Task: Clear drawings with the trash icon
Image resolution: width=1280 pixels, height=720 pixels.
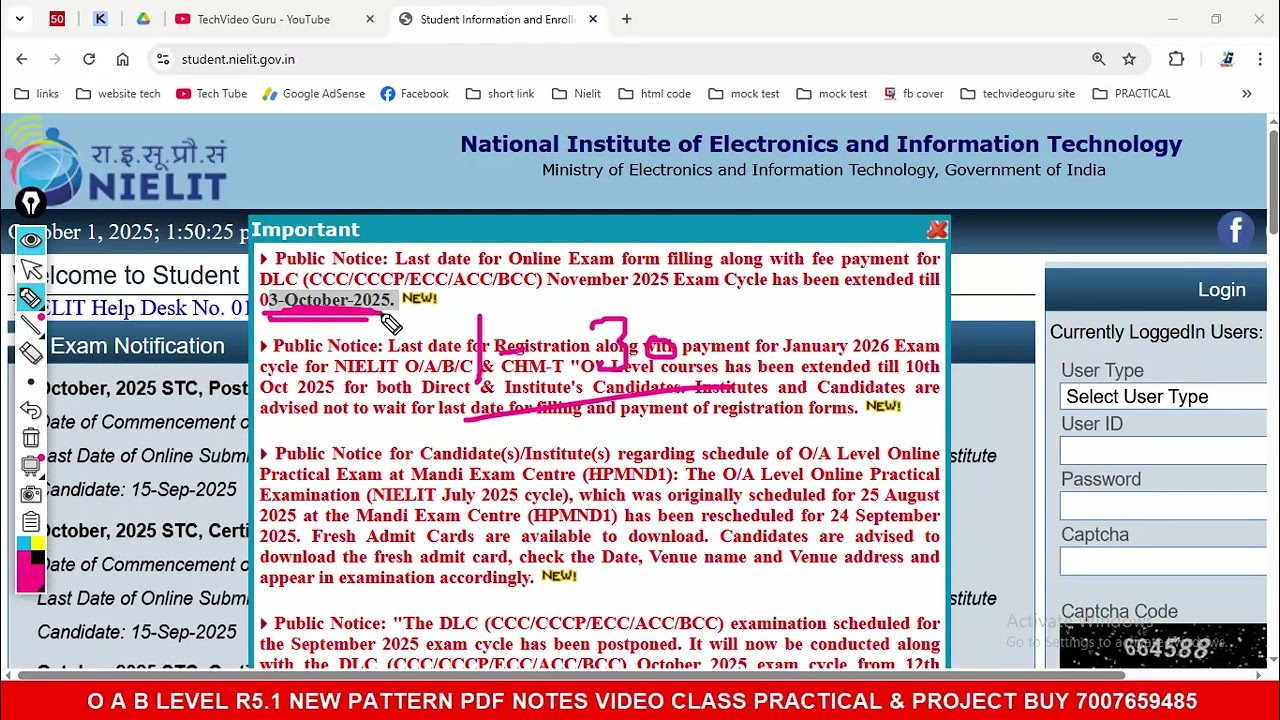Action: coord(31,438)
